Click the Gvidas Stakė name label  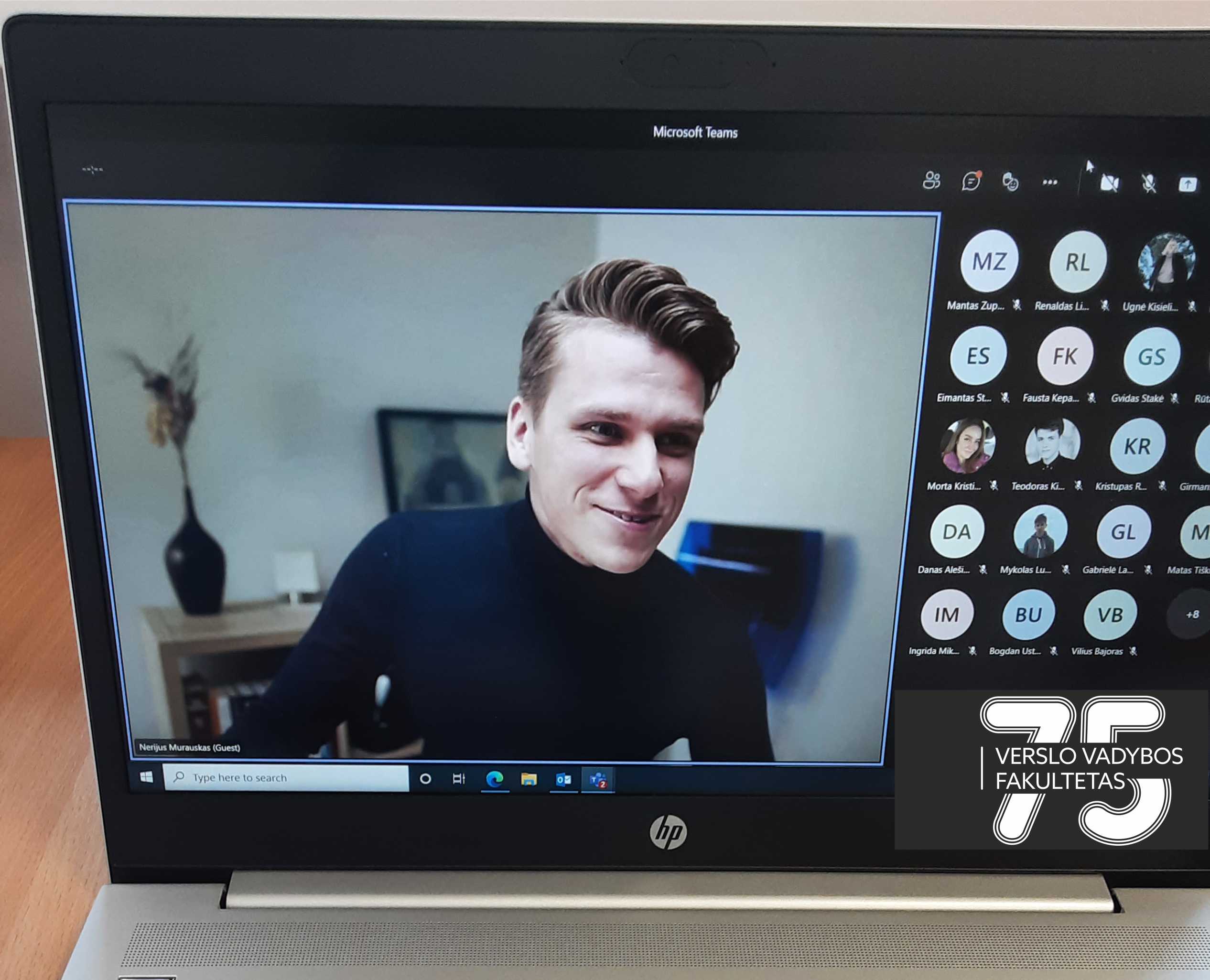[1137, 398]
